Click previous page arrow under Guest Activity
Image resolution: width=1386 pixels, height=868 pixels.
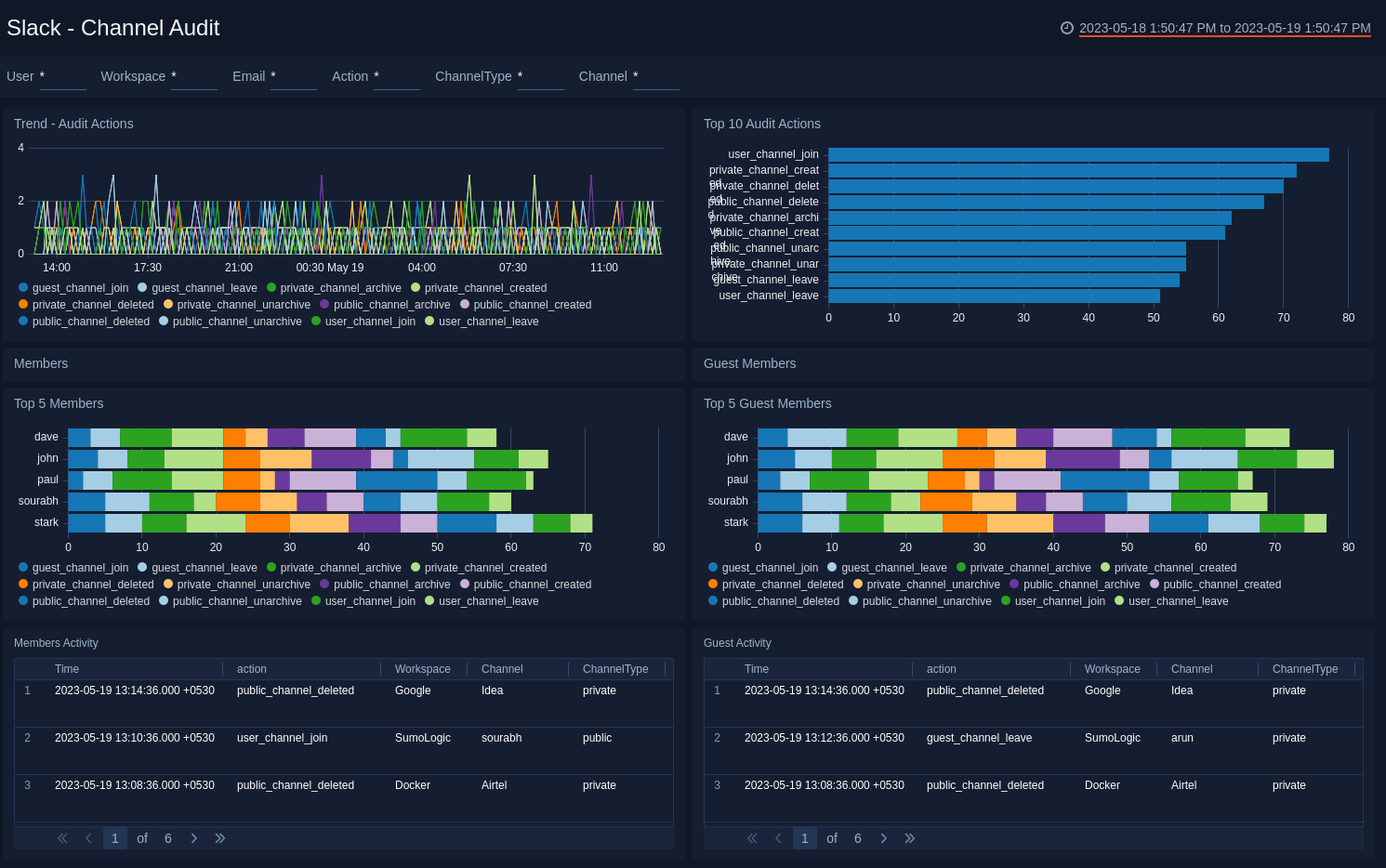coord(778,837)
